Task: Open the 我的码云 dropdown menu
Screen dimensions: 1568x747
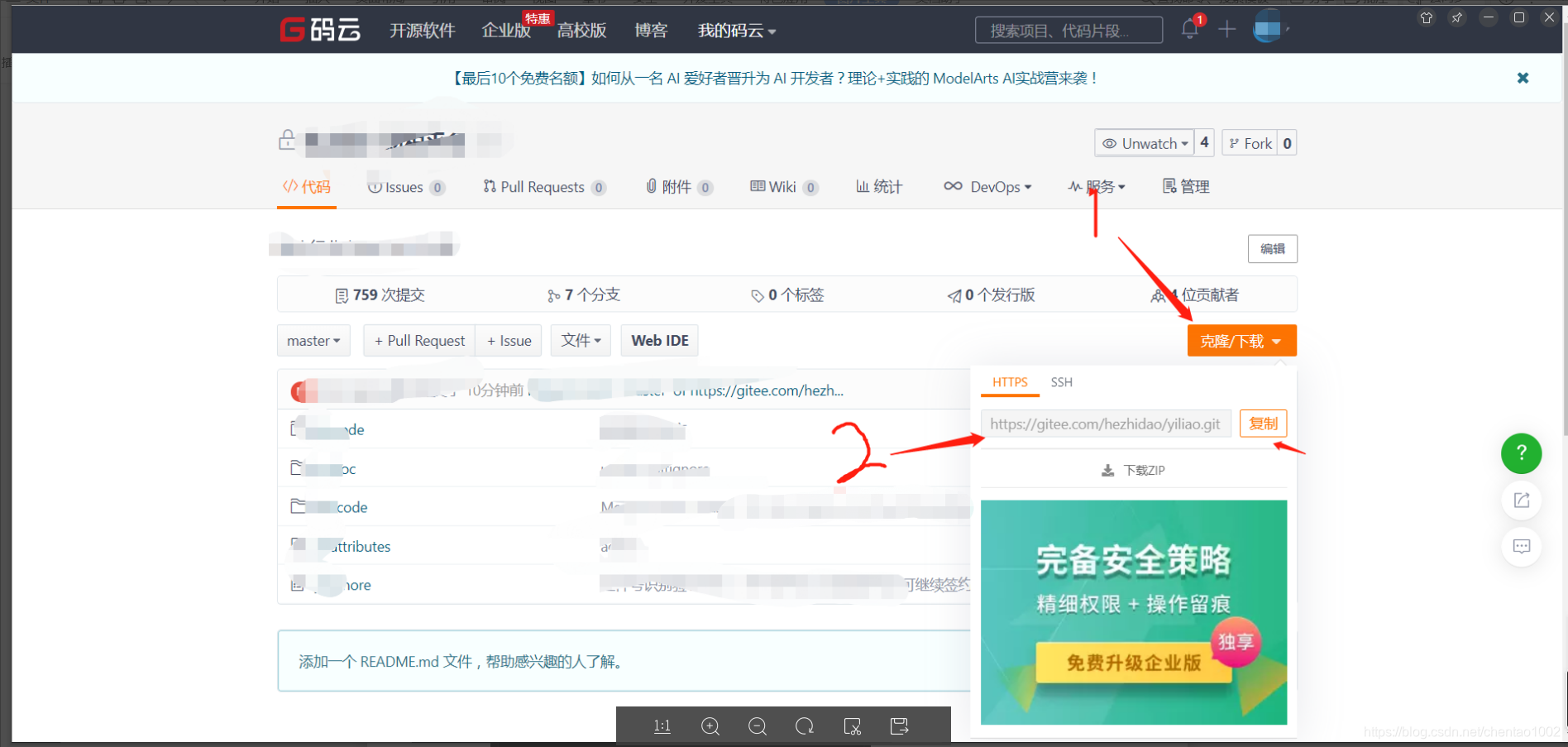Action: click(737, 31)
